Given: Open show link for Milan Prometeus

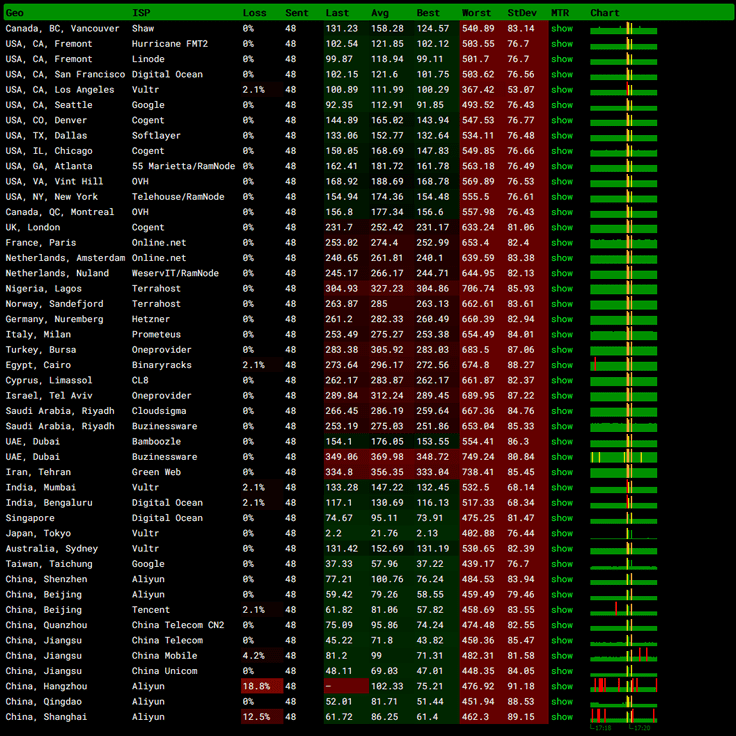Looking at the screenshot, I should (x=562, y=335).
